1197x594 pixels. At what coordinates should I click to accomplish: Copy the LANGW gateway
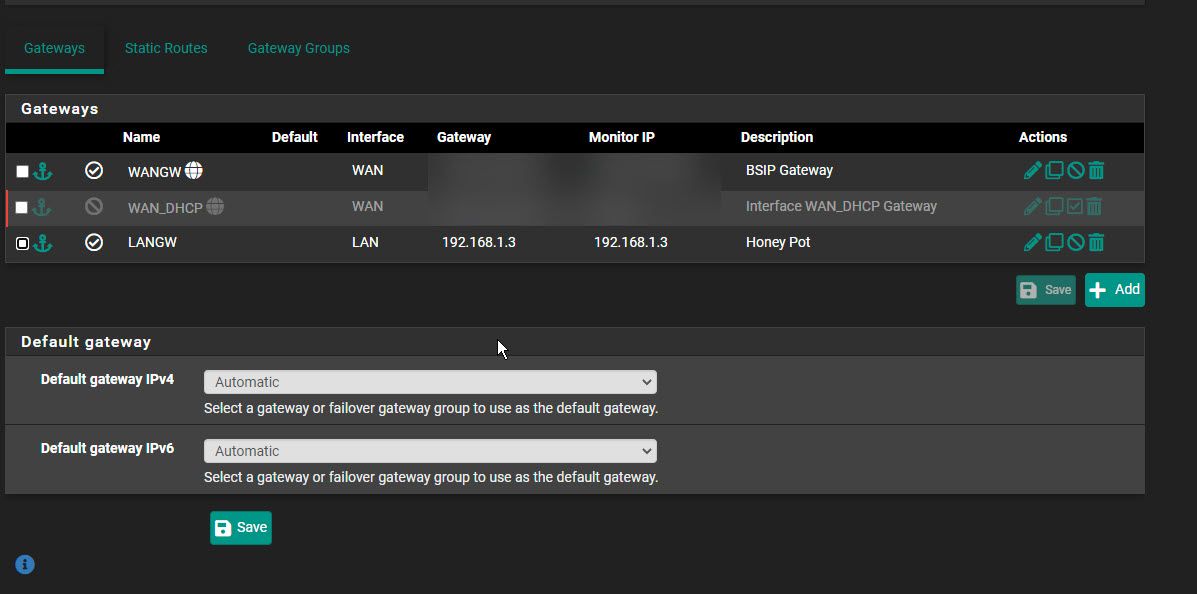point(1054,243)
